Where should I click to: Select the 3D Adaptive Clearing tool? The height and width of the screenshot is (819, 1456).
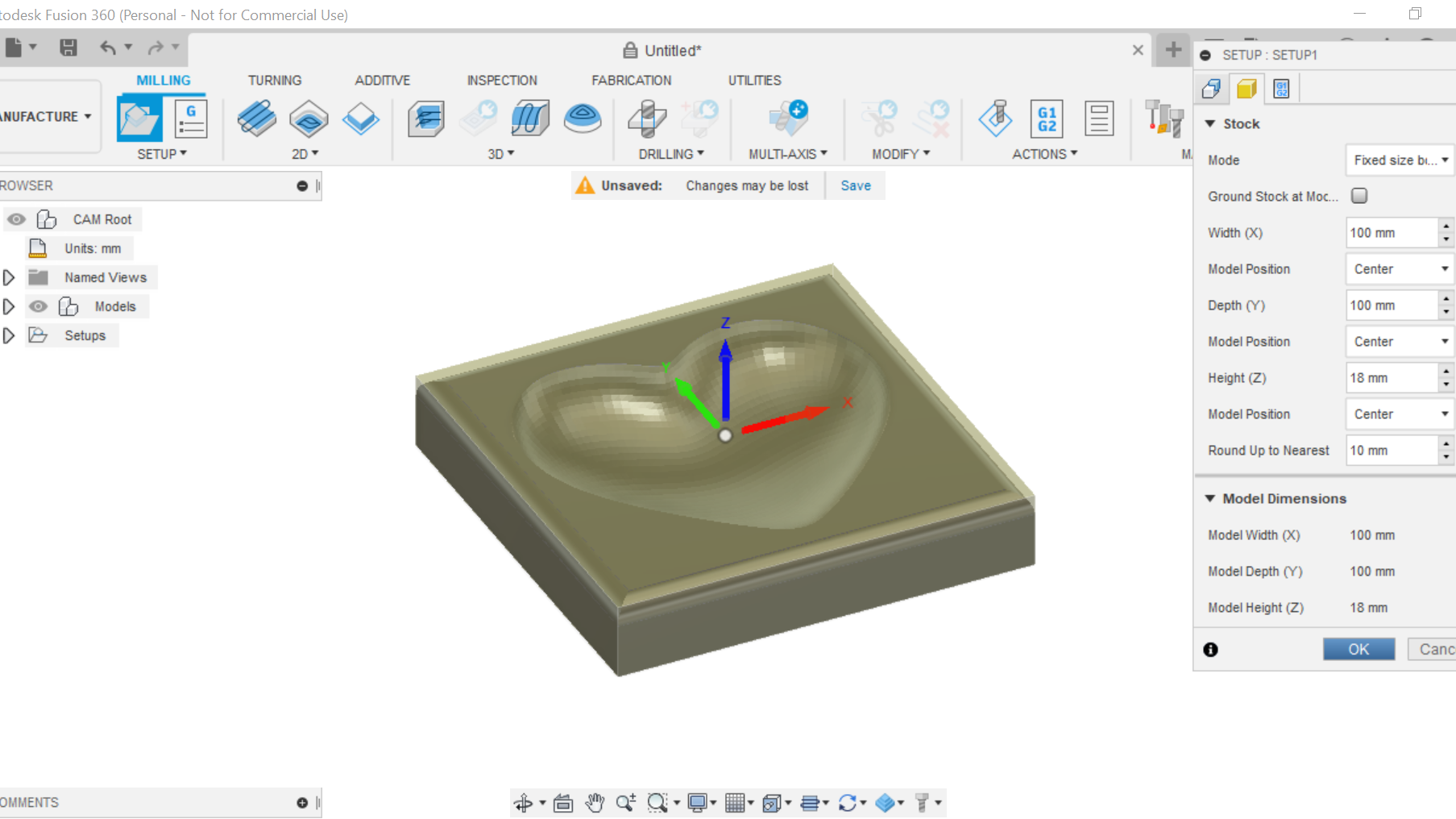coord(426,118)
